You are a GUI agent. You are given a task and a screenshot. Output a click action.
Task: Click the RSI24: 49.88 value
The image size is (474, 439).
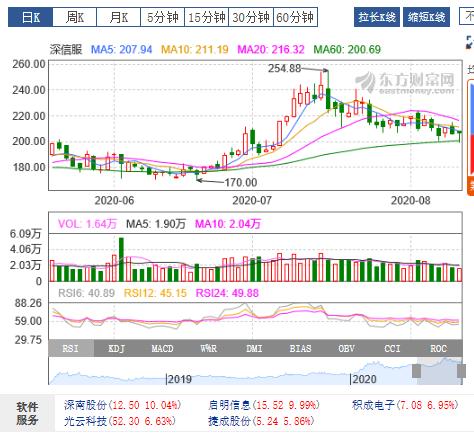227,293
